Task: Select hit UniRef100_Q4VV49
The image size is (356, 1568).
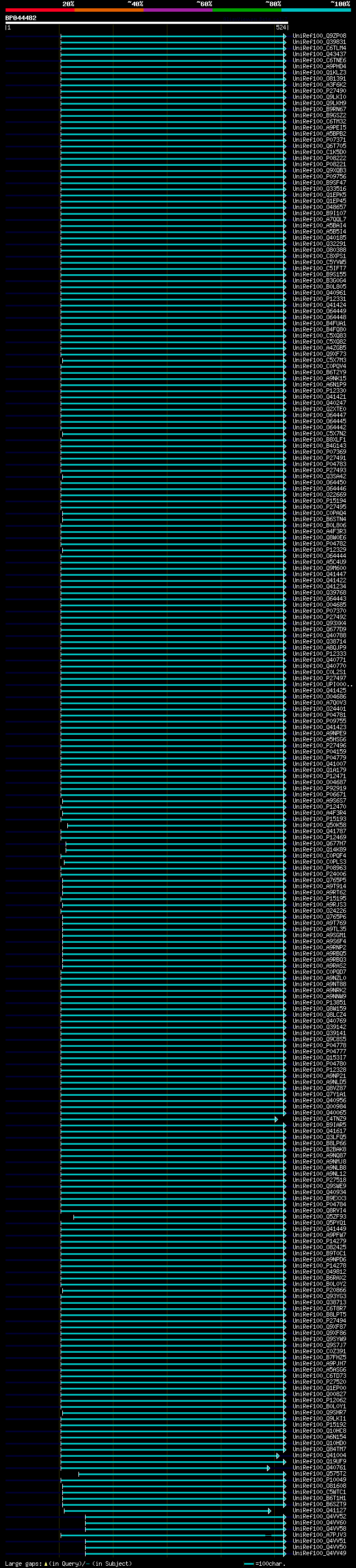Action: coord(319,1553)
